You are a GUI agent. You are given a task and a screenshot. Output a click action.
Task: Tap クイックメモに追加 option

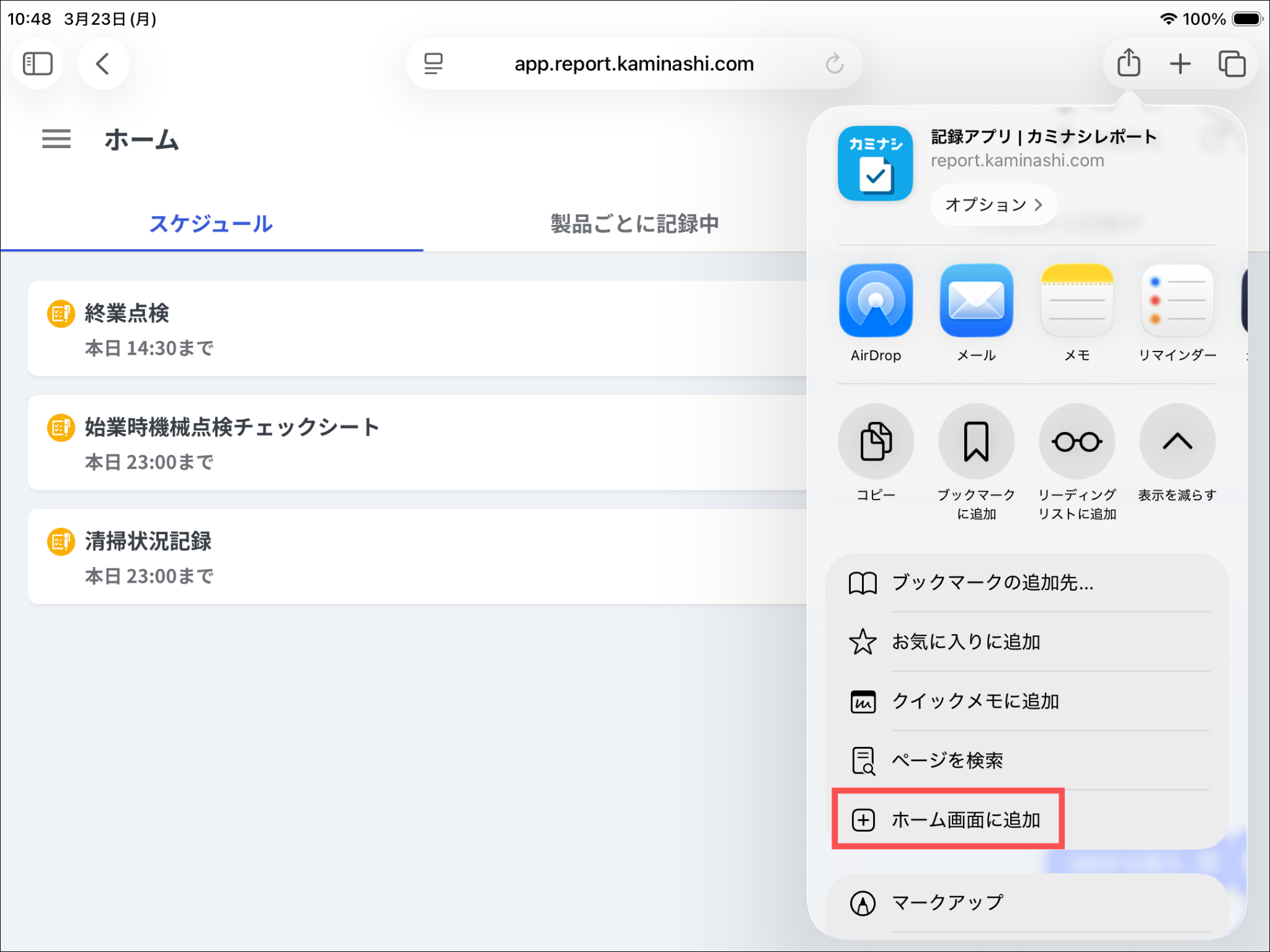click(x=975, y=701)
